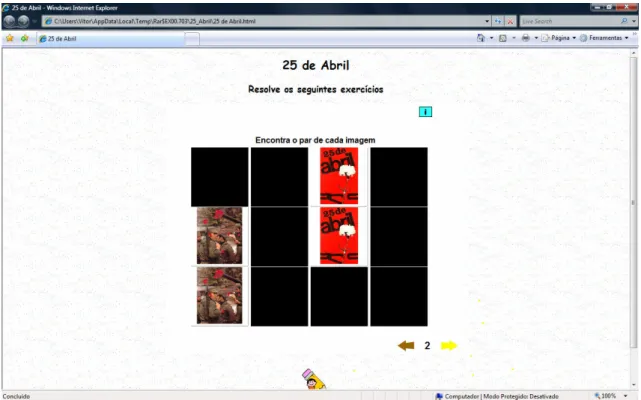The height and width of the screenshot is (400, 641).
Task: Open the Ferramentas menu
Action: (604, 38)
